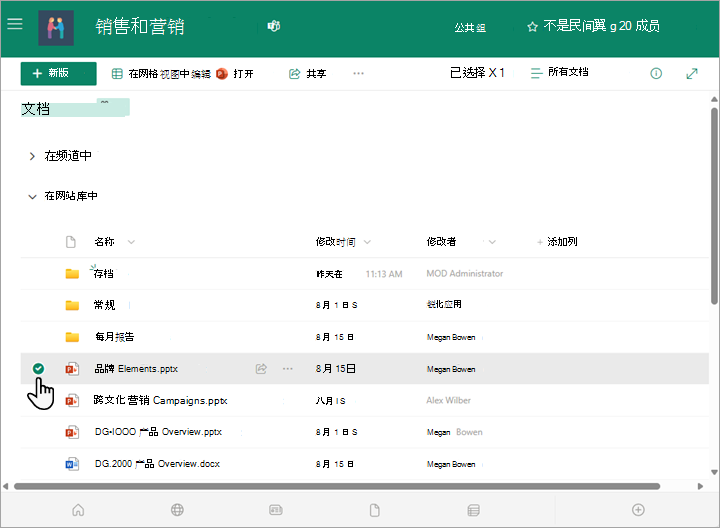Share the 品牌 Elements.pptx row icon
720x528 pixels.
[261, 369]
